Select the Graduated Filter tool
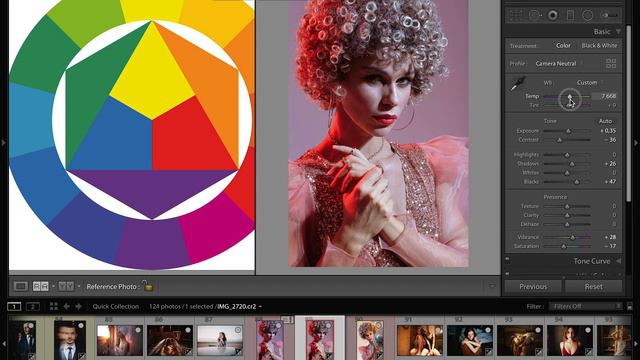Screen dimensions: 640x360 click(x=570, y=16)
